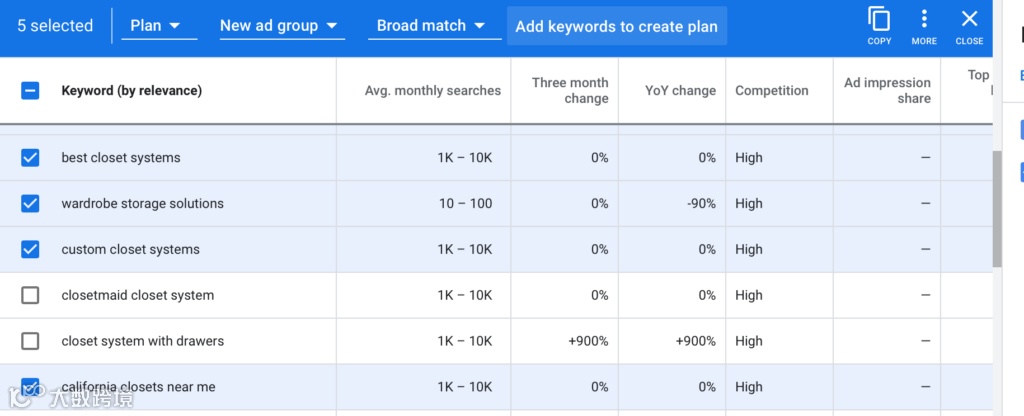Sort by Competition column header
Screen dimensions: 1024x416
[x=771, y=90]
